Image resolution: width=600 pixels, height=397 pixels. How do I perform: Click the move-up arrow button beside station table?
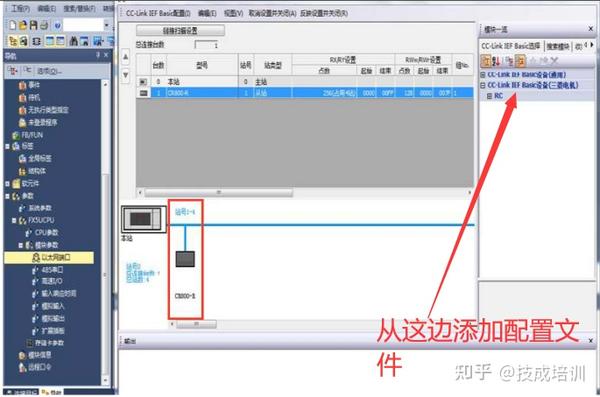tap(126, 57)
